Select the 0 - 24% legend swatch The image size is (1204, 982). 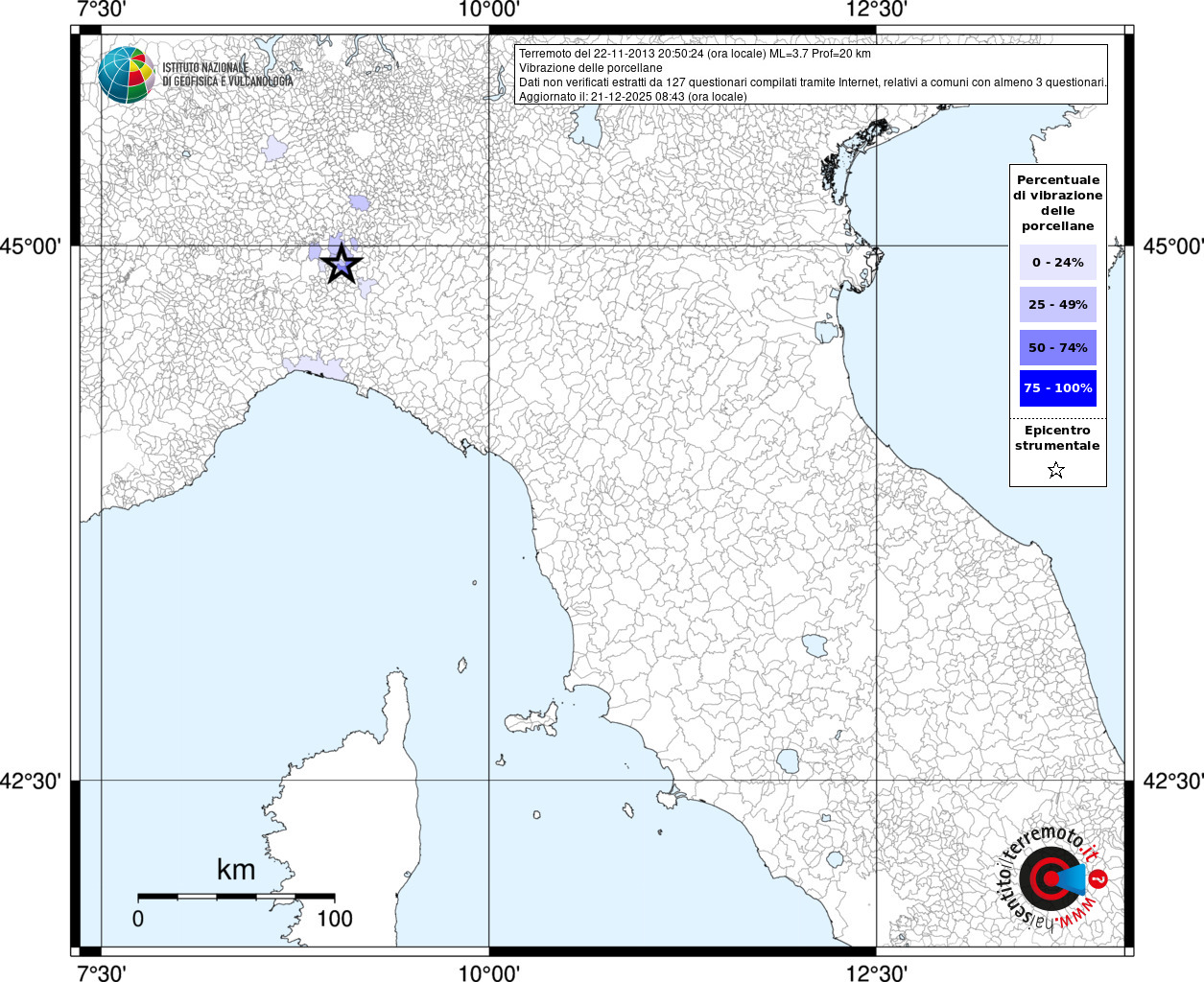pos(1057,262)
